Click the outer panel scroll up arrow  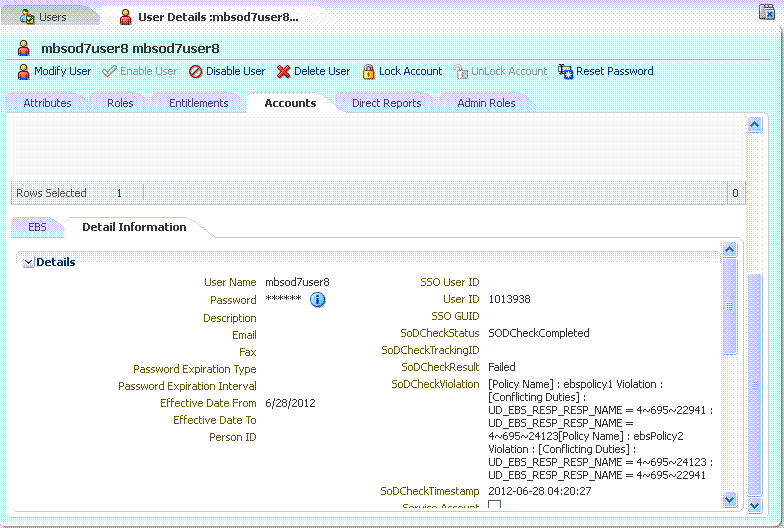(754, 124)
